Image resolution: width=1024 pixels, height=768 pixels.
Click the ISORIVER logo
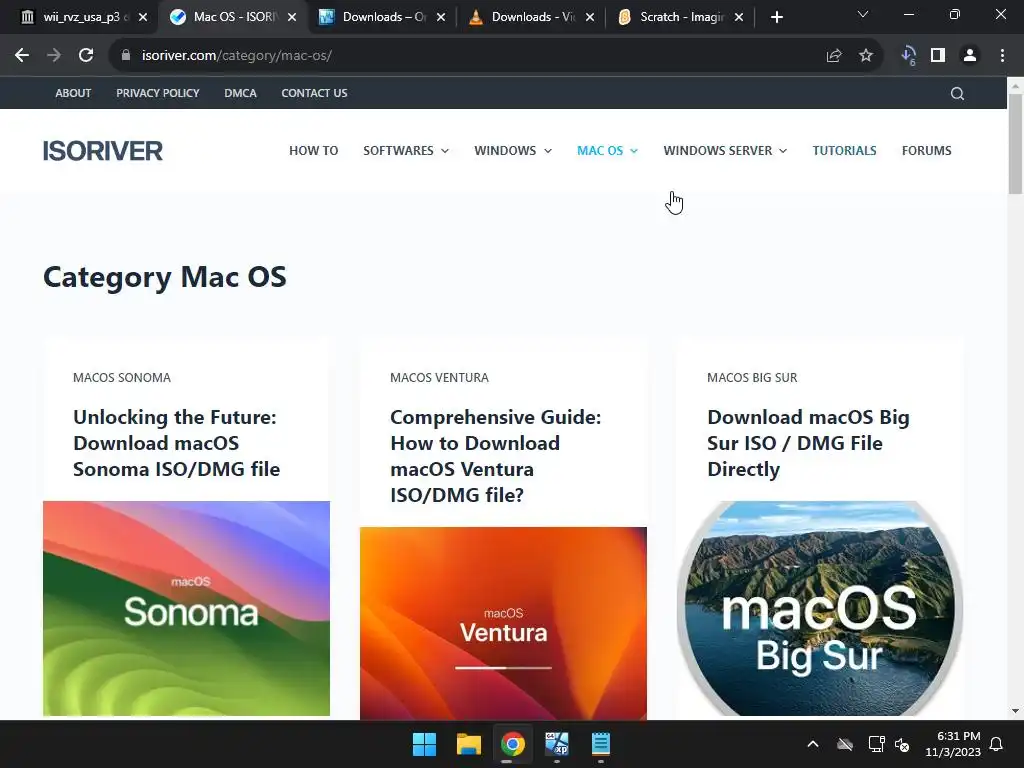click(103, 151)
